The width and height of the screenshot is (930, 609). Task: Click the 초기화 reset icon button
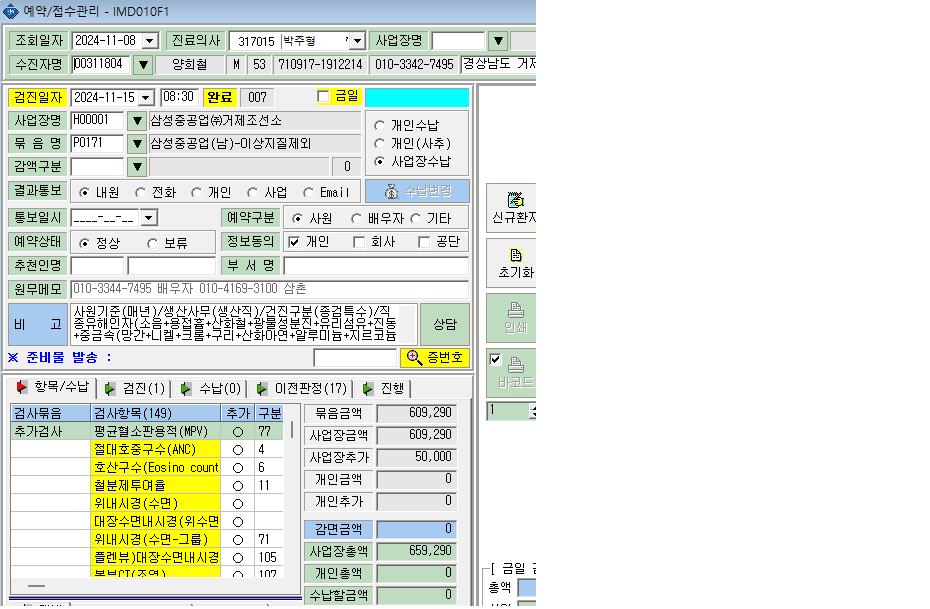point(515,255)
